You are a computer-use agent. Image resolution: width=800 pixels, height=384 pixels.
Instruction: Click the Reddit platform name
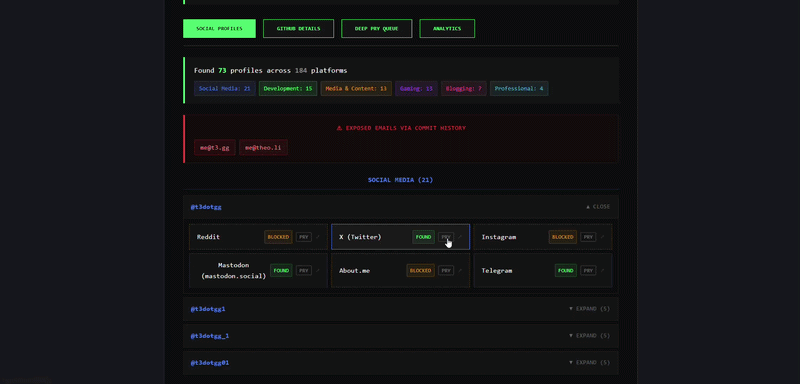(x=209, y=237)
